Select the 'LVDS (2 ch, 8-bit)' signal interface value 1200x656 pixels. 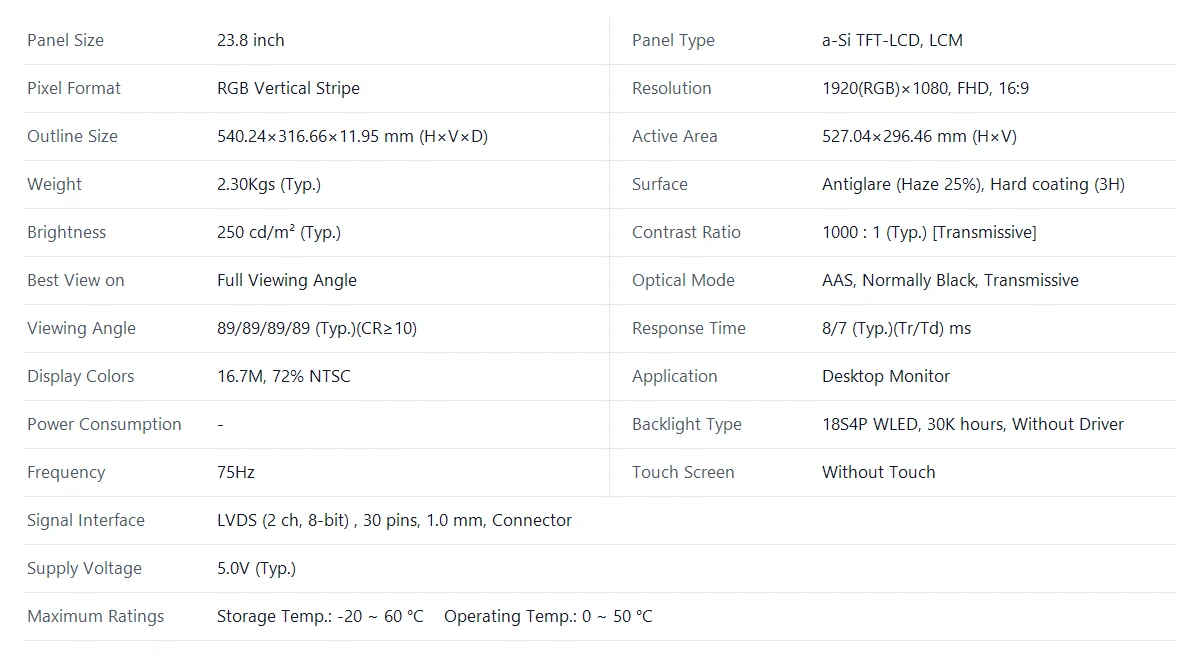coord(283,520)
